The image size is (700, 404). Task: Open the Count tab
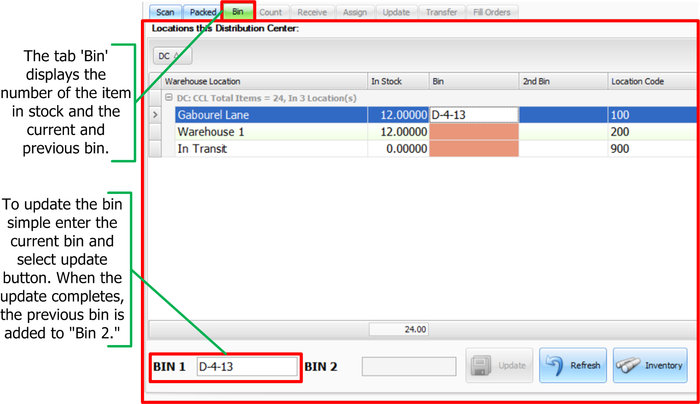270,12
